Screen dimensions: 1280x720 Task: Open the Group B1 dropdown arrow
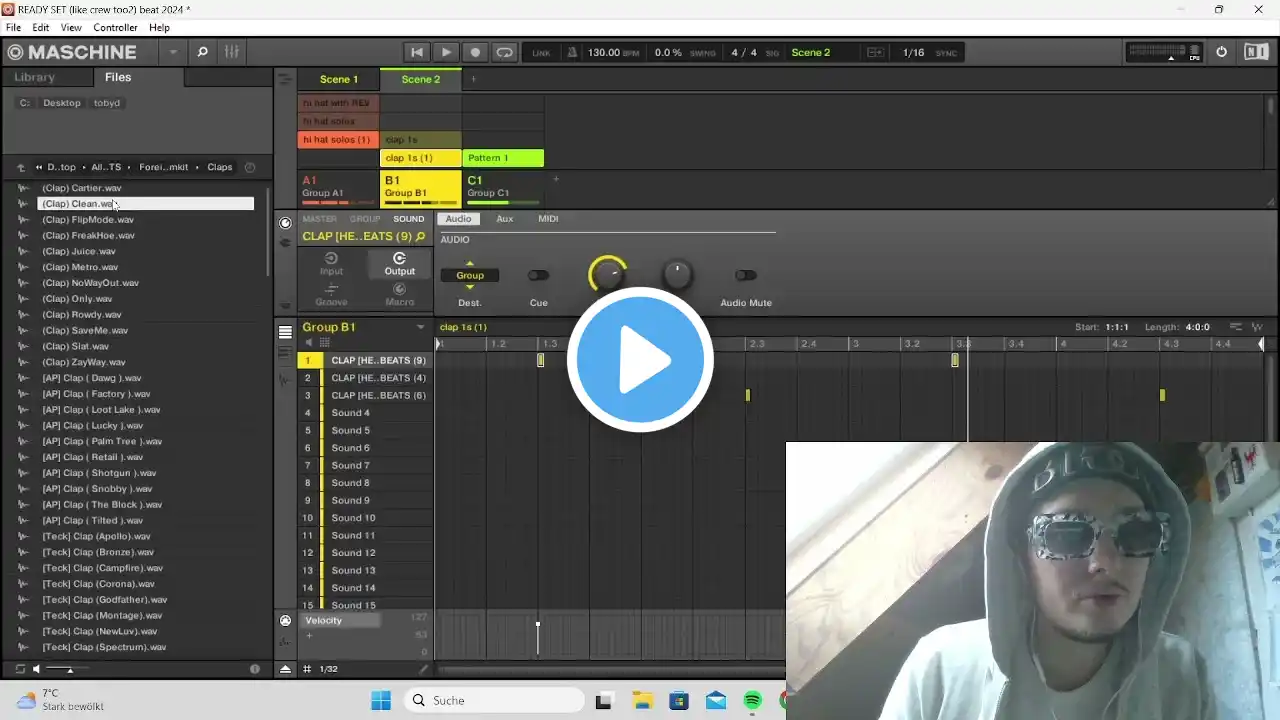pos(421,328)
